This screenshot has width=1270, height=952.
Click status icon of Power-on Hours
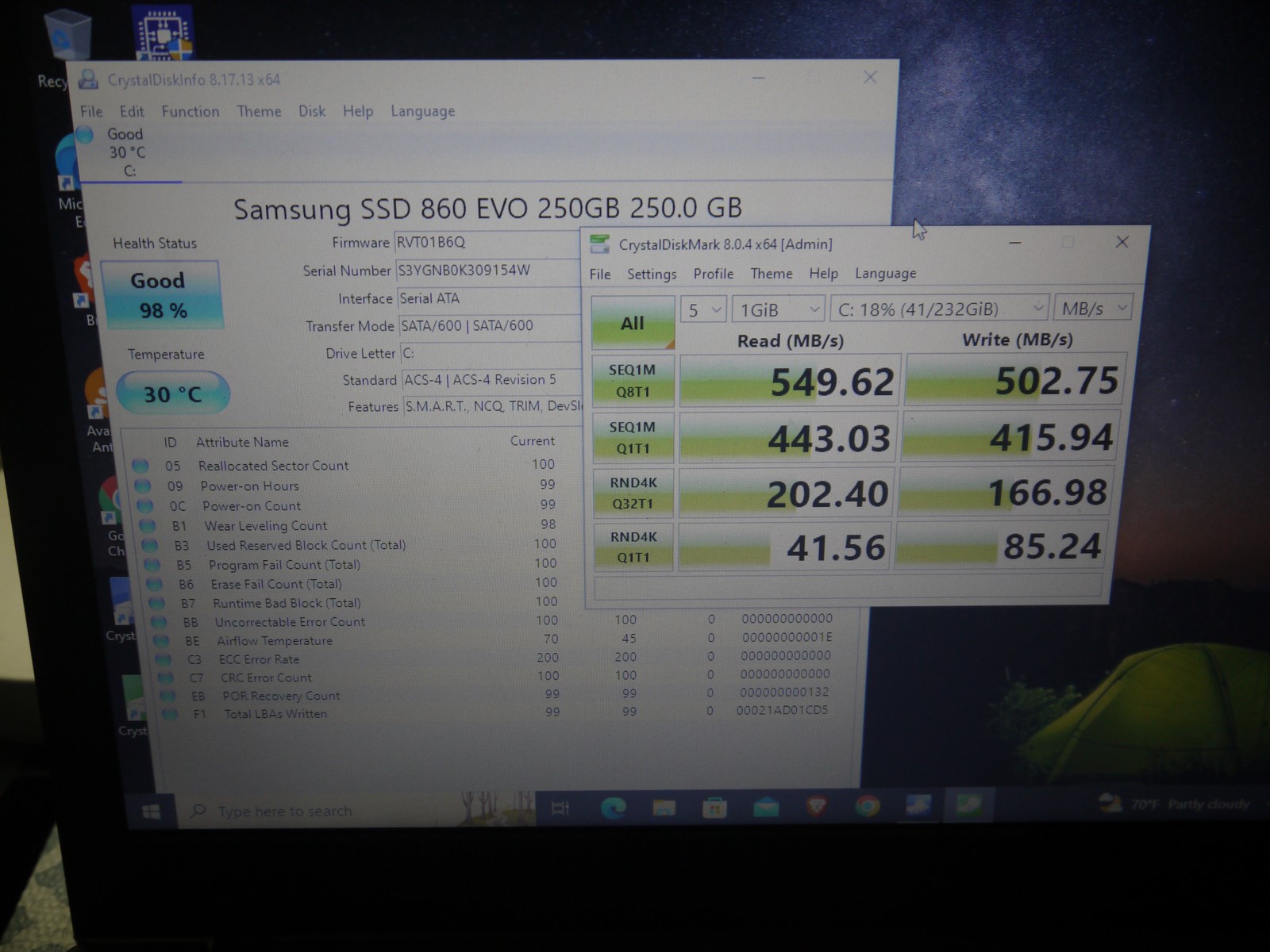click(143, 486)
